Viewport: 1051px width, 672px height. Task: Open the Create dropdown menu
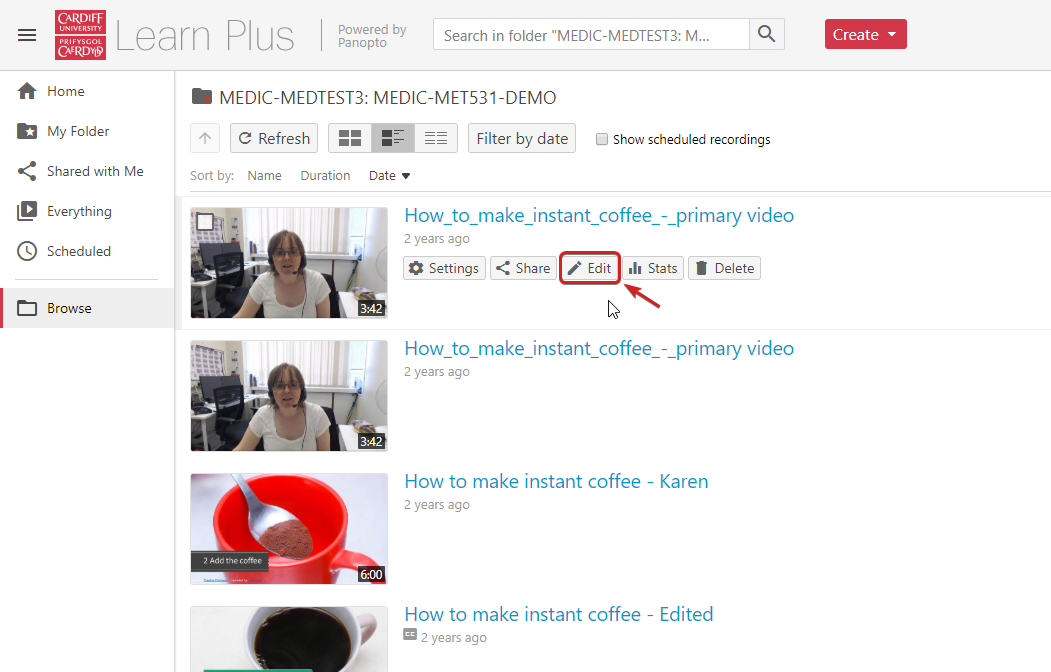tap(865, 34)
